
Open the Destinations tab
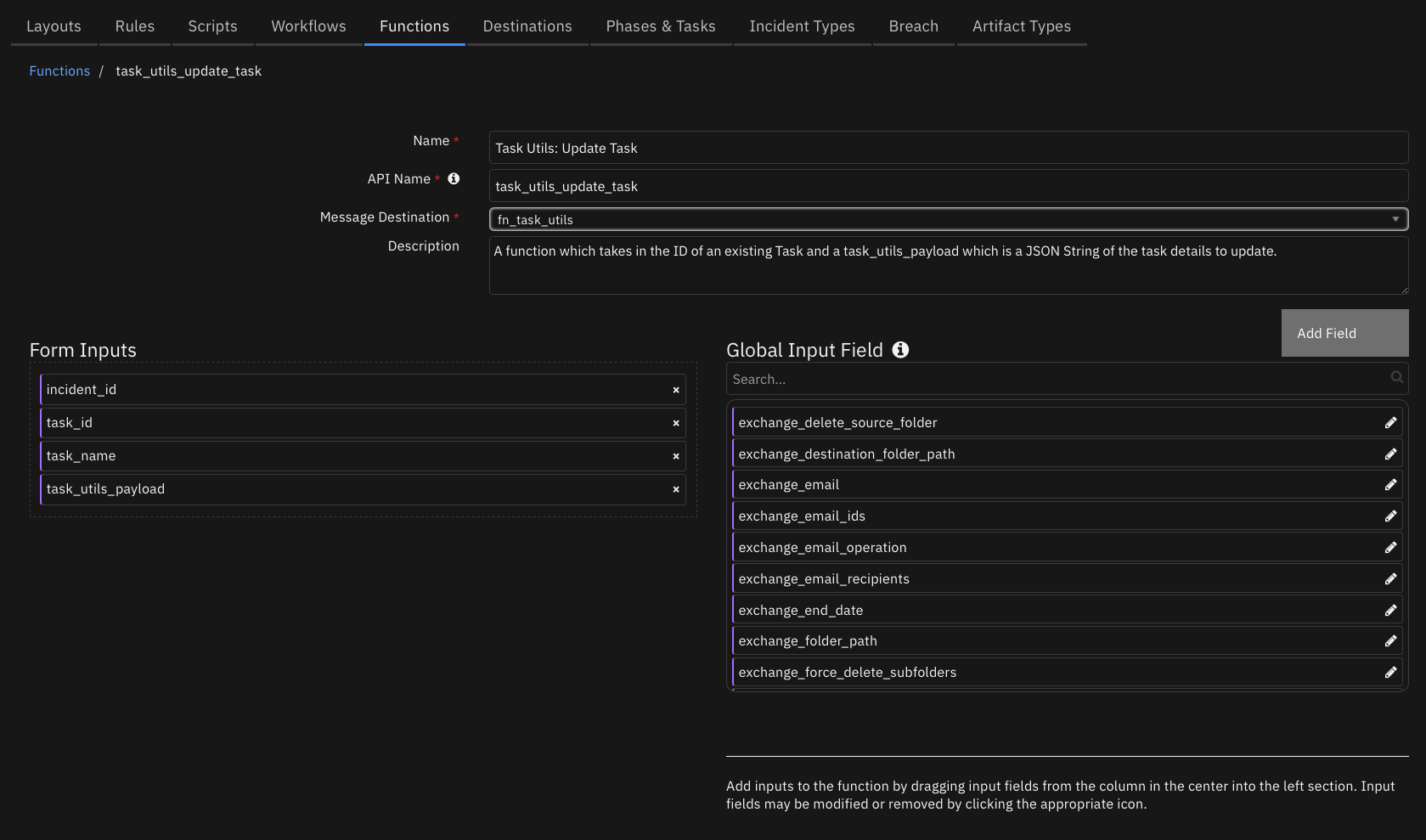click(527, 26)
